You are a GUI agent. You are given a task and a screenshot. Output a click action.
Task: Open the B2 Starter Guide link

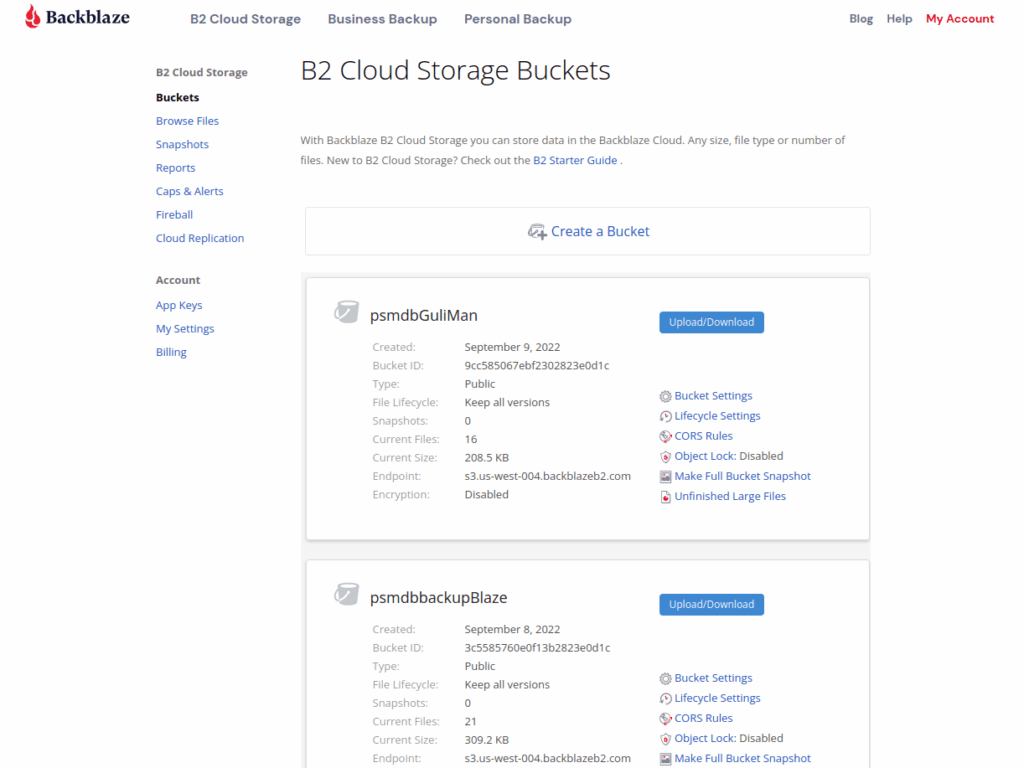tap(574, 160)
